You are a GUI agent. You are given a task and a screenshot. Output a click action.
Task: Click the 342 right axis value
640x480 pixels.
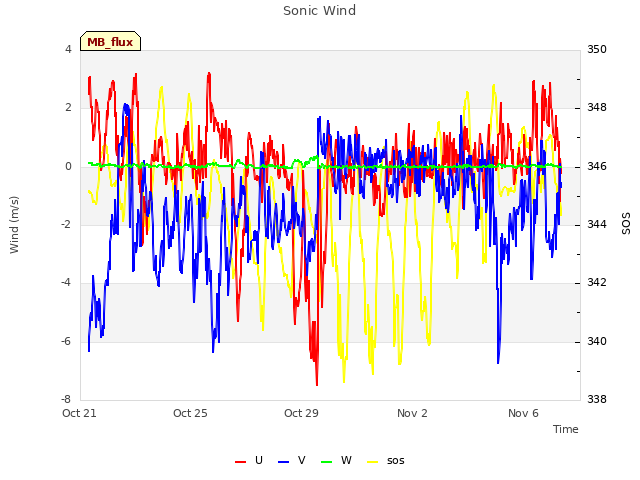coord(597,282)
